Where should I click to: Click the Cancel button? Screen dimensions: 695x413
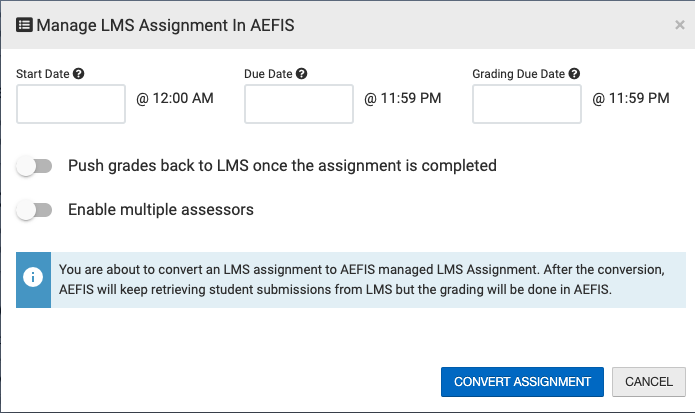pos(648,381)
